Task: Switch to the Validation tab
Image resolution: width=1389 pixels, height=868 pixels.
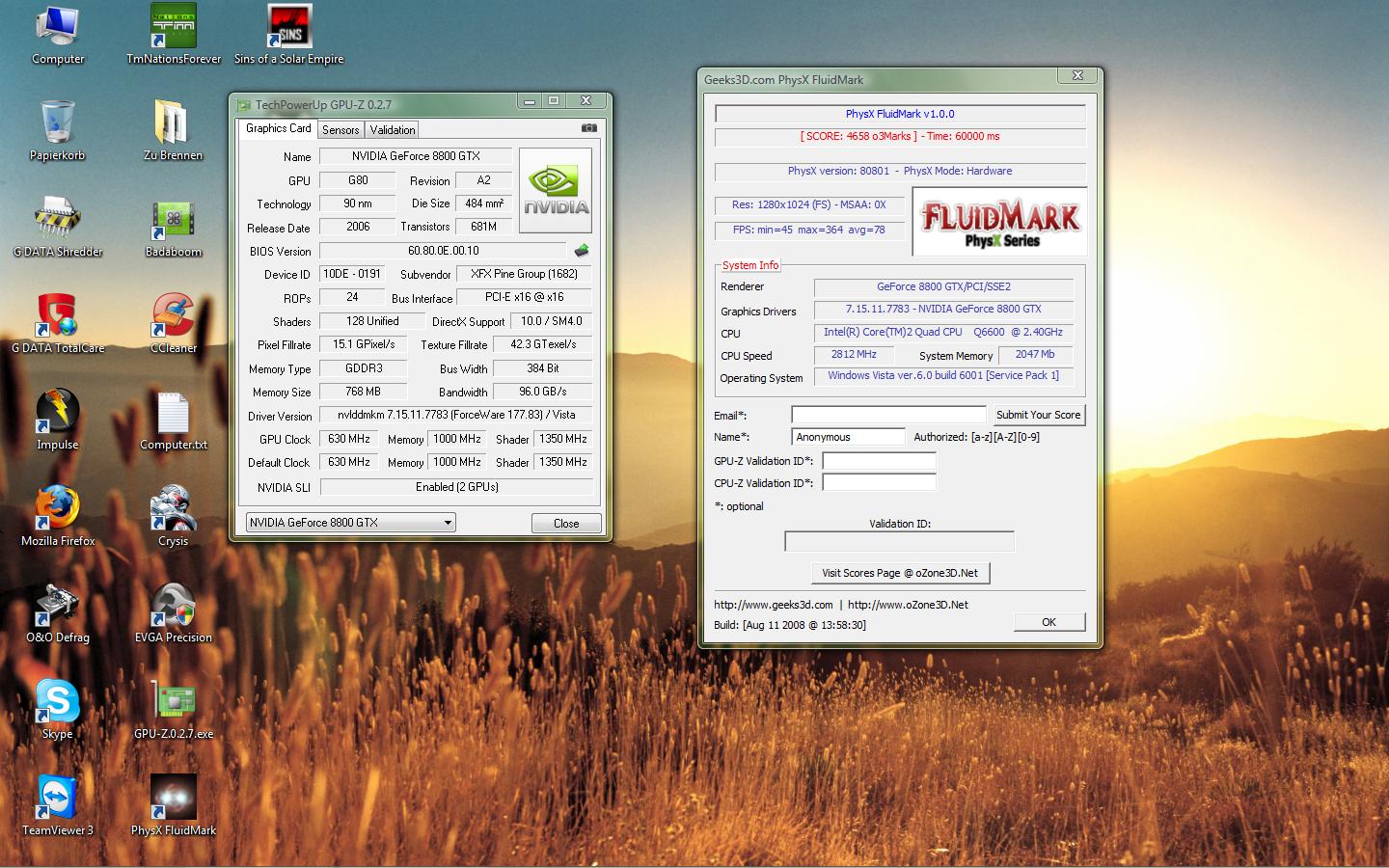Action: tap(393, 130)
